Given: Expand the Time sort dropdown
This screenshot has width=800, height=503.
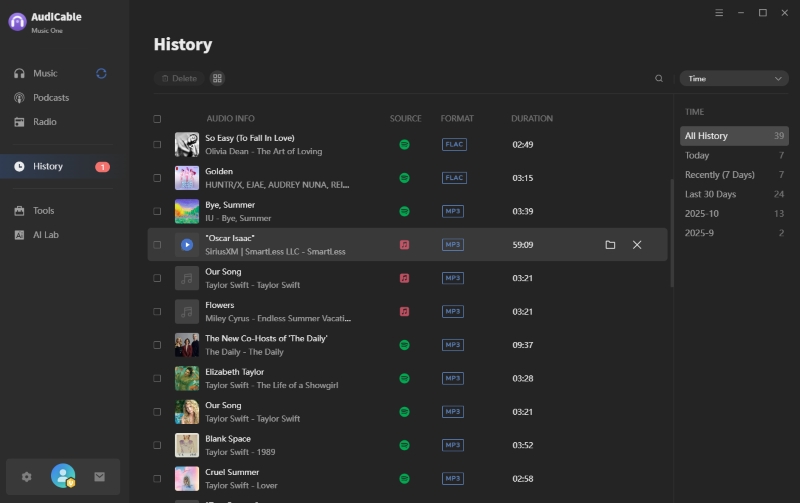Looking at the screenshot, I should coord(734,79).
